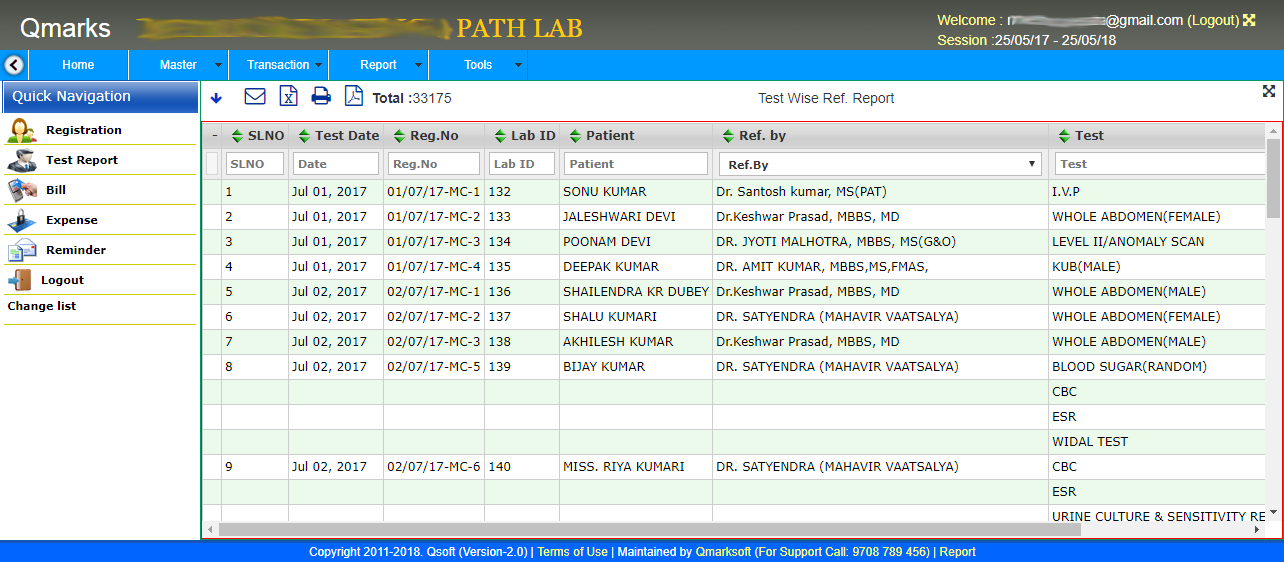Email the report via envelope icon
Viewport: 1284px width, 562px height.
coord(255,97)
